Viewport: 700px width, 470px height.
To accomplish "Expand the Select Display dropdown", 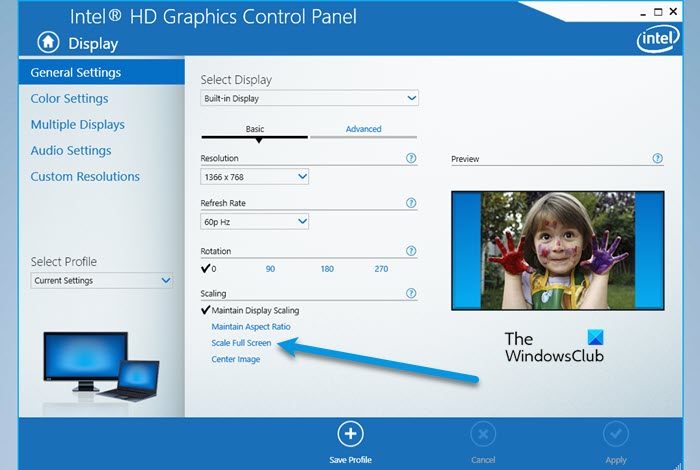I will (309, 98).
